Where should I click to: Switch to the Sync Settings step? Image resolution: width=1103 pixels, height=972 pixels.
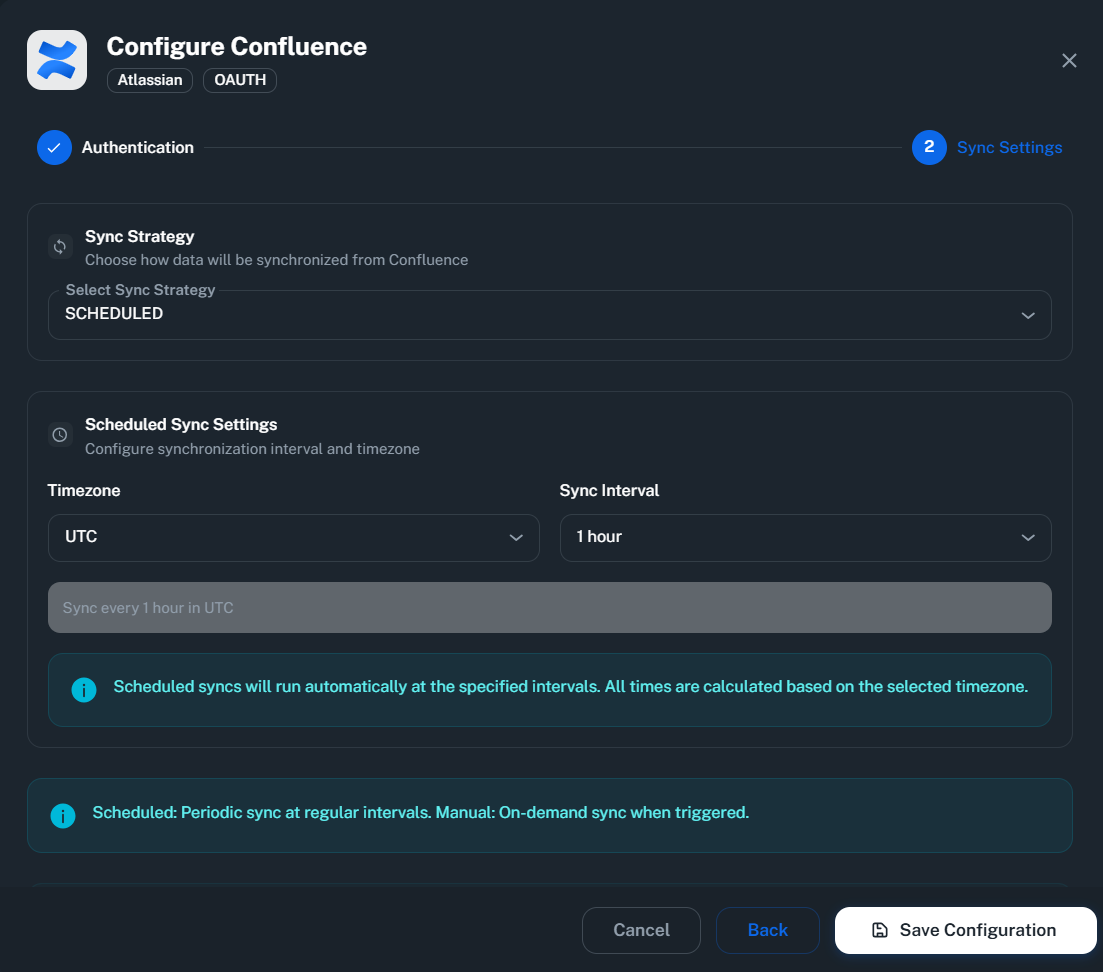click(1009, 147)
